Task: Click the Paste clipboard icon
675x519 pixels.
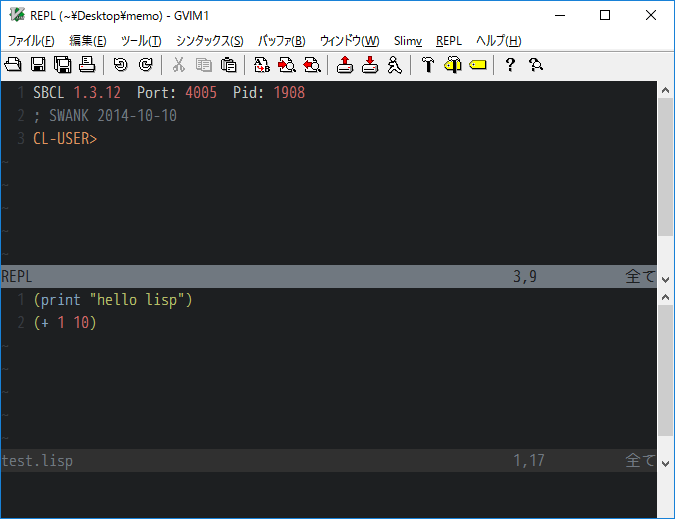Action: pyautogui.click(x=229, y=65)
